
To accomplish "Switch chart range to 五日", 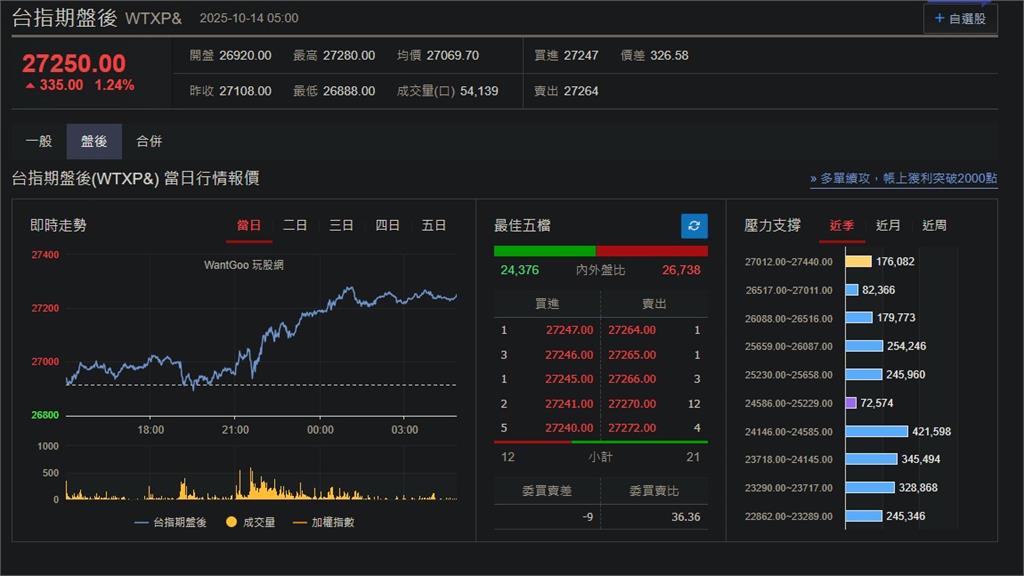I will (x=434, y=226).
